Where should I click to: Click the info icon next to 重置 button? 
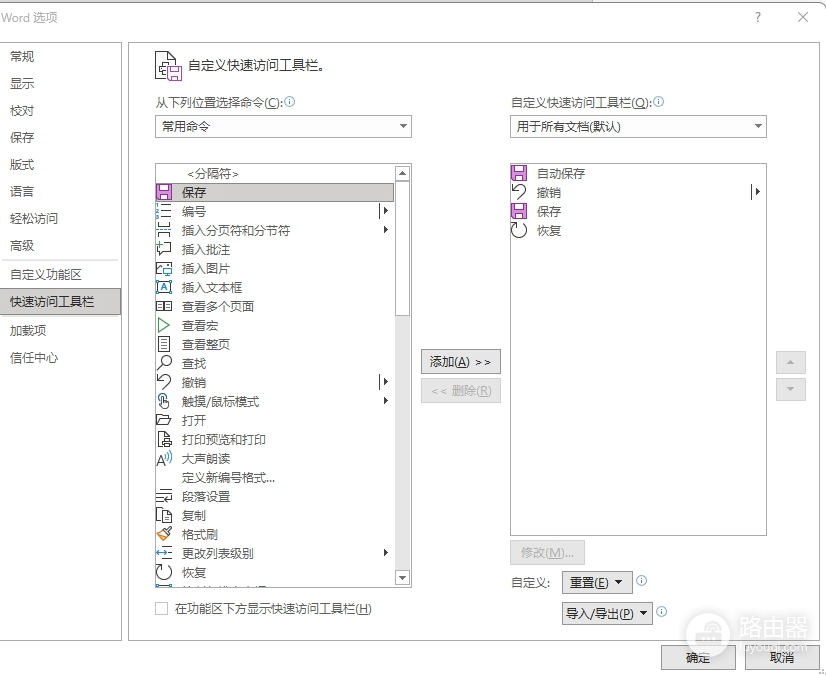642,581
